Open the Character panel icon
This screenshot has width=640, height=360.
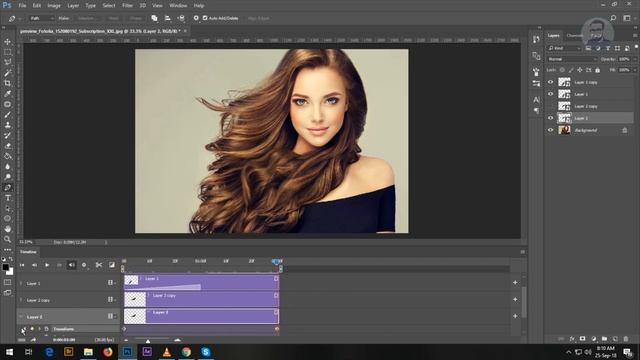(536, 100)
